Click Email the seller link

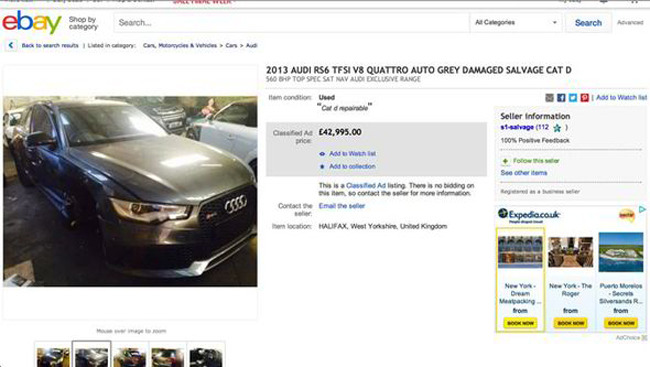coord(342,206)
